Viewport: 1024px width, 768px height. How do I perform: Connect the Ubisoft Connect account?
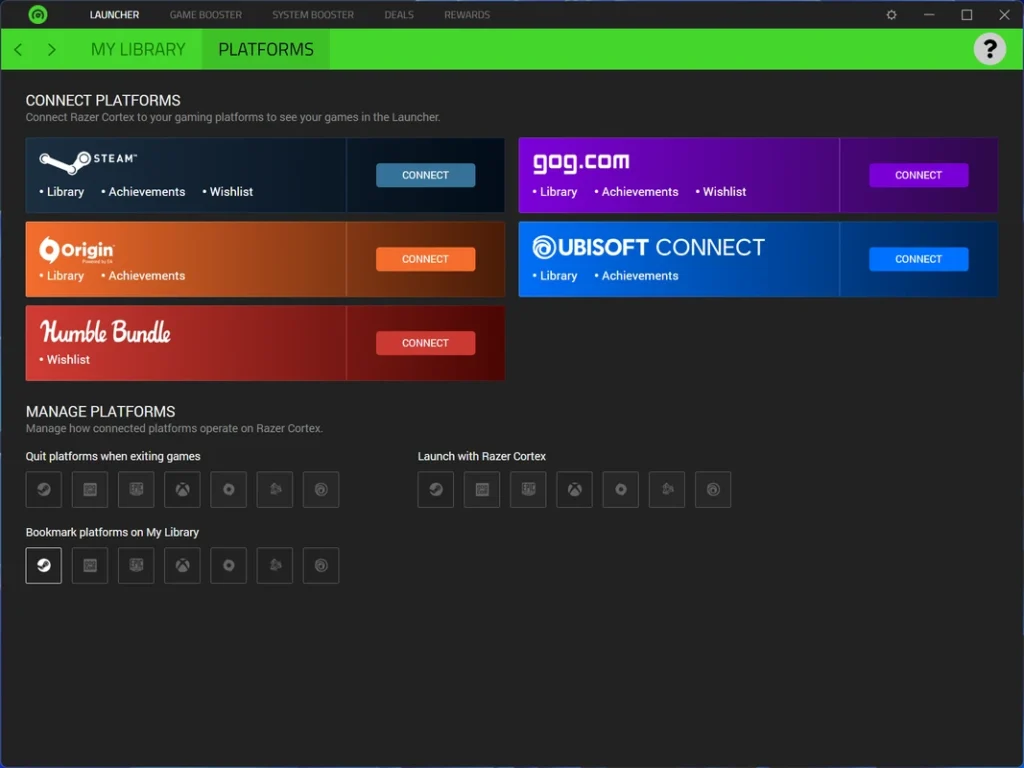pyautogui.click(x=918, y=259)
